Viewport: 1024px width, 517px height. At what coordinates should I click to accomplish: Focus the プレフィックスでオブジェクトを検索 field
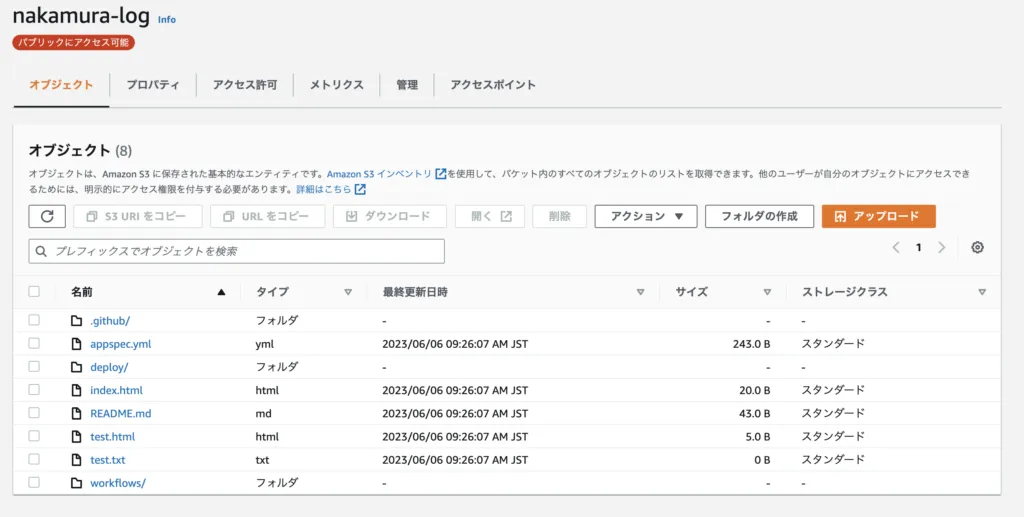236,251
